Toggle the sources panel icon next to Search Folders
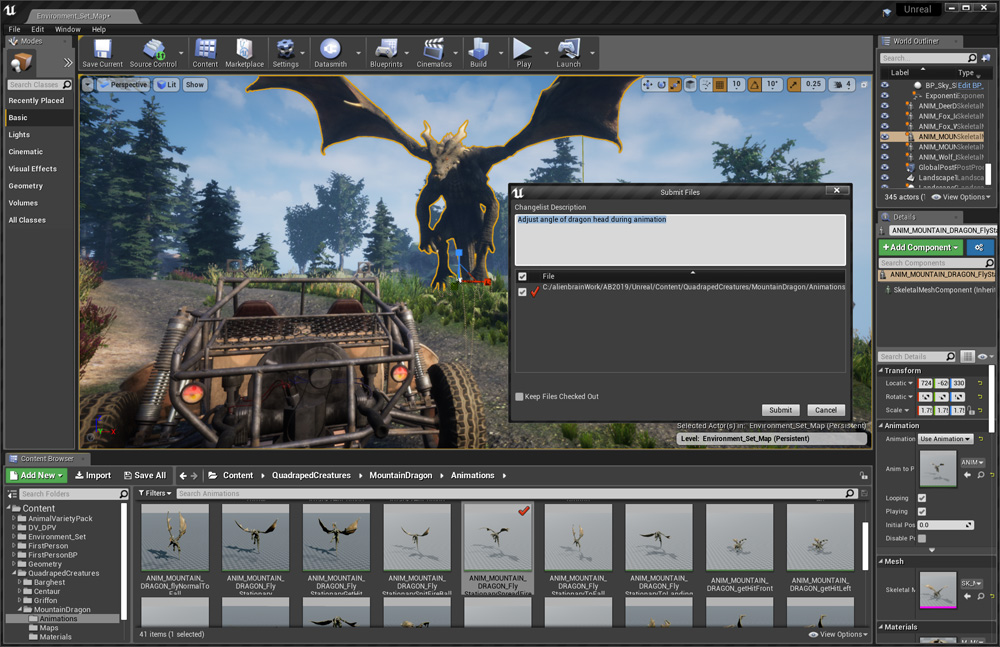Viewport: 1000px width, 647px height. click(12, 494)
